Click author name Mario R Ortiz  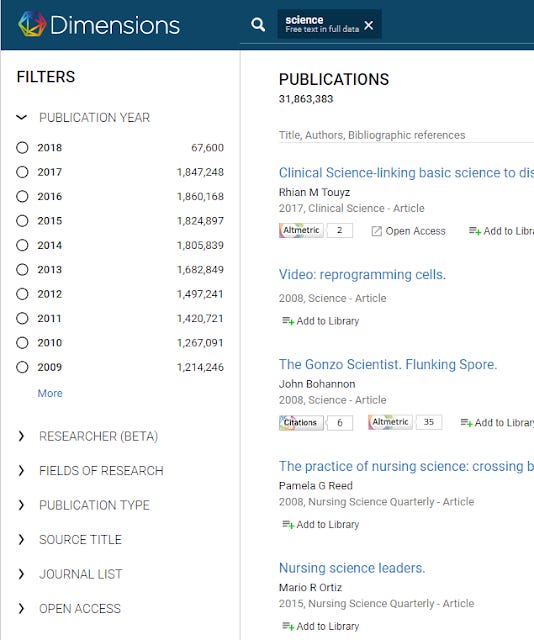(310, 588)
